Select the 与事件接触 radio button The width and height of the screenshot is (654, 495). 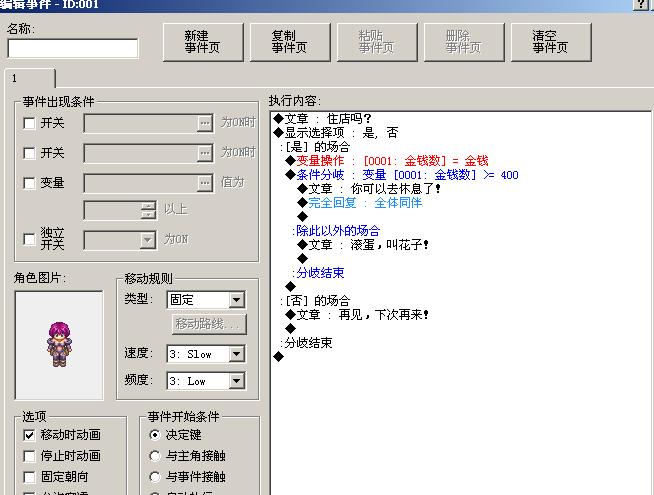155,477
